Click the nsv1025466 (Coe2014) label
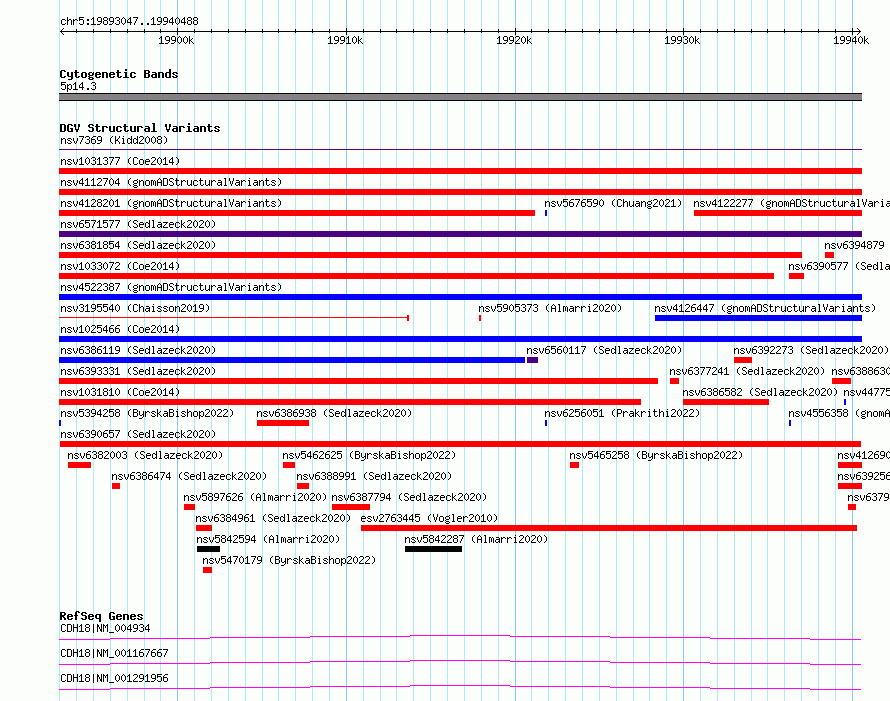 click(120, 329)
